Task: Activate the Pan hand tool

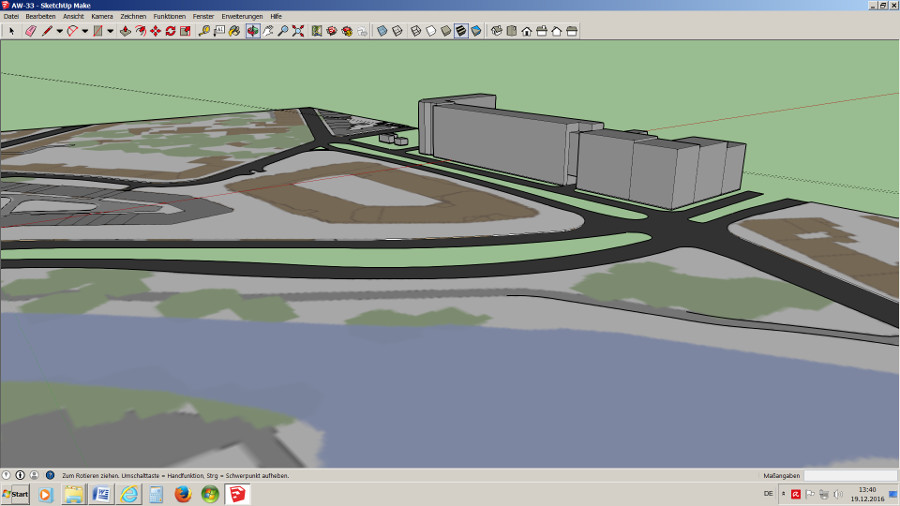Action: [x=268, y=31]
